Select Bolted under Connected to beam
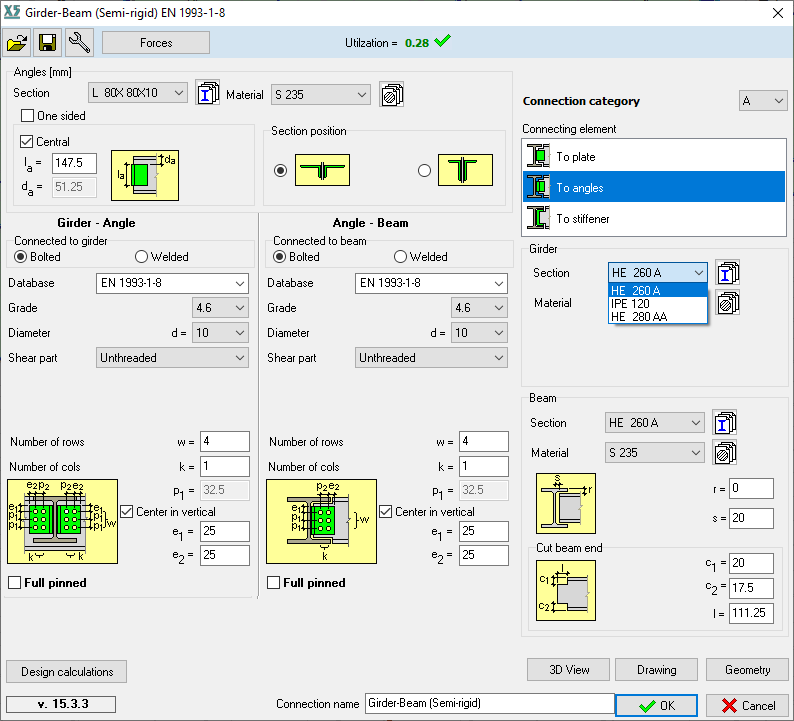The image size is (794, 721). (280, 257)
